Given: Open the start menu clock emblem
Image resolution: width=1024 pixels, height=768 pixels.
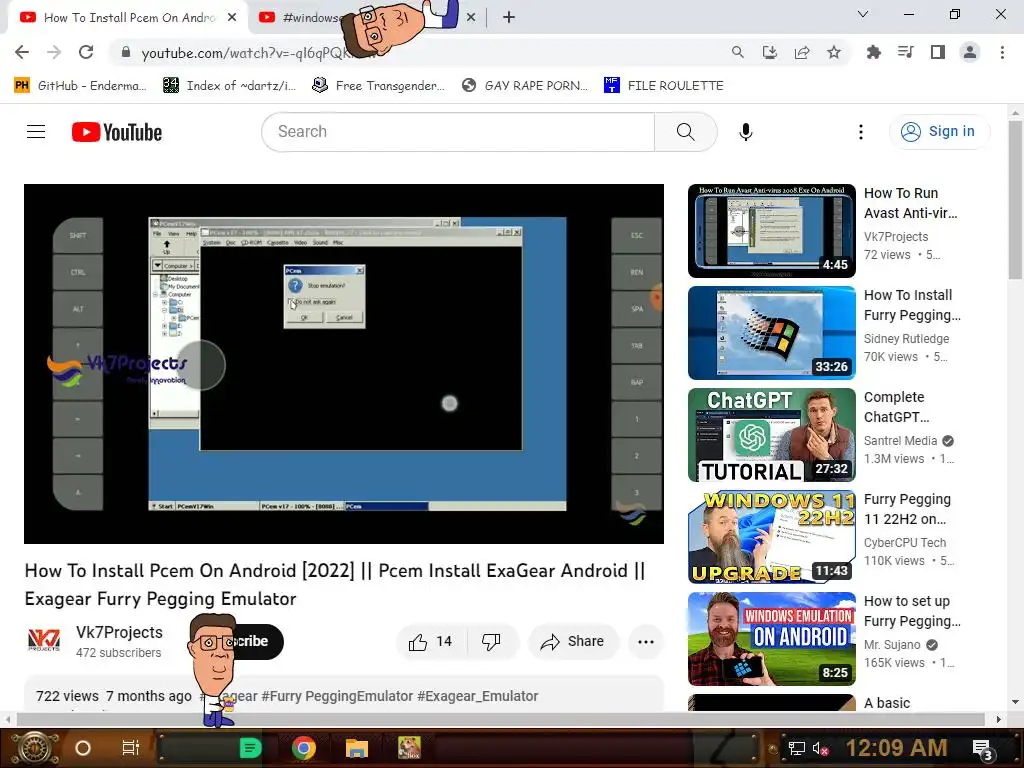Looking at the screenshot, I should [36, 748].
